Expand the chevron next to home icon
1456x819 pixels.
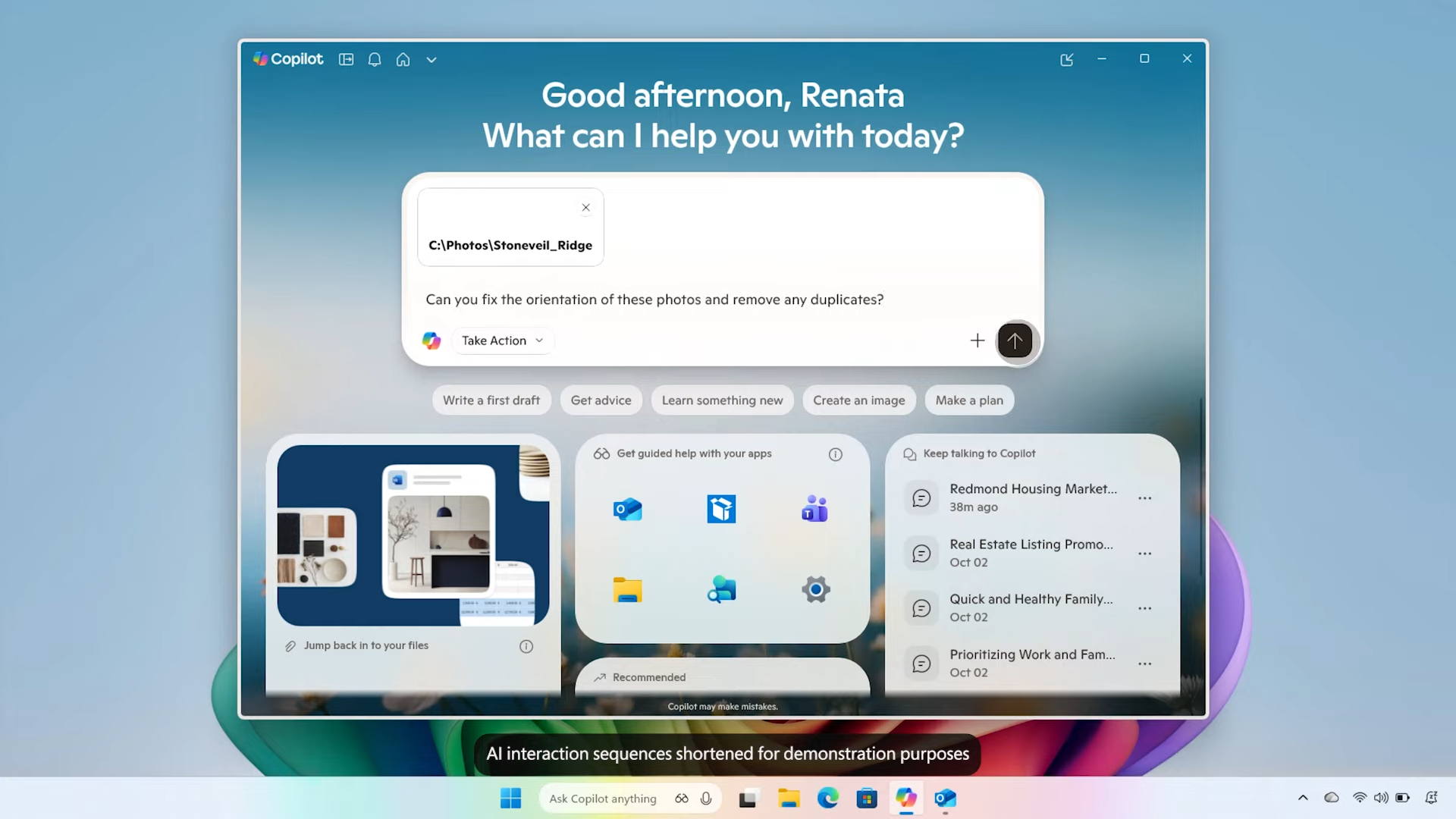tap(431, 60)
